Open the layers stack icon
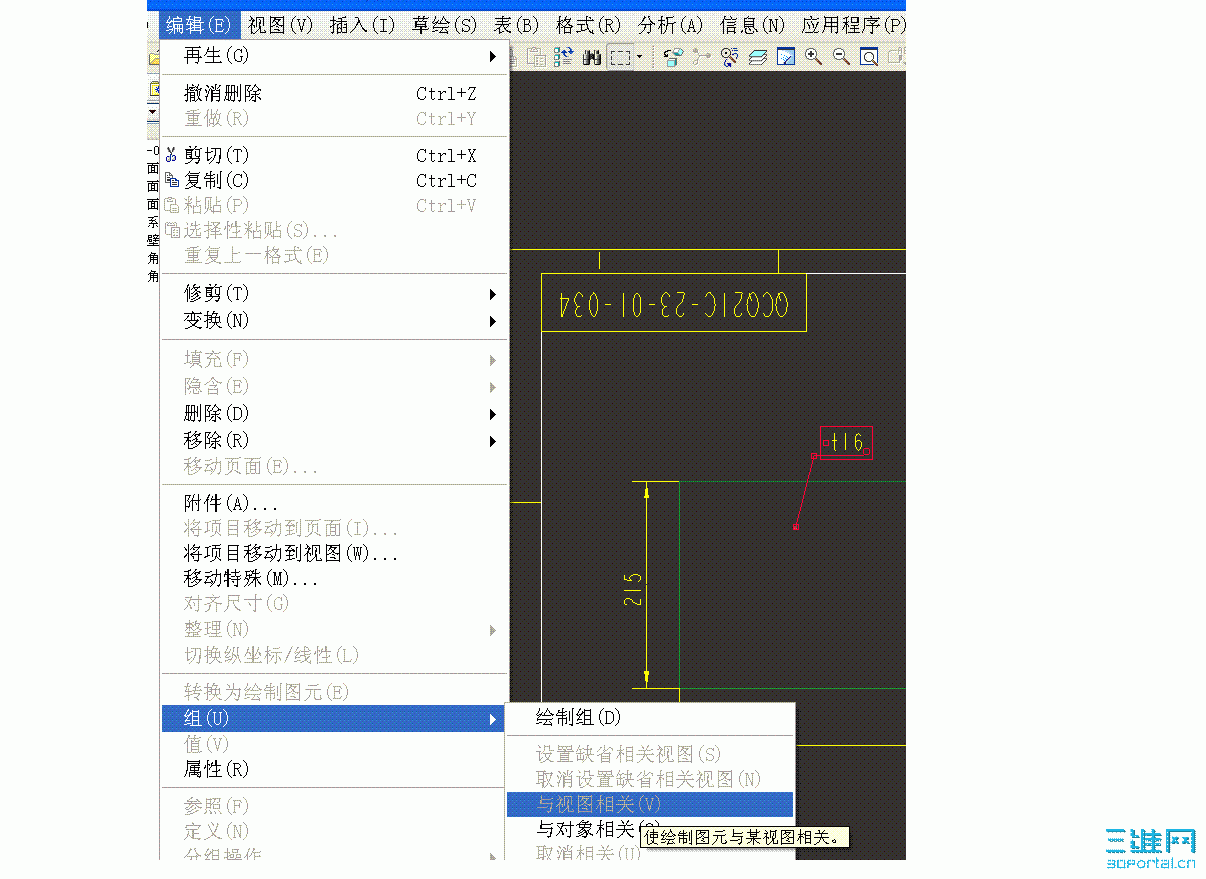1206x879 pixels. [x=758, y=57]
